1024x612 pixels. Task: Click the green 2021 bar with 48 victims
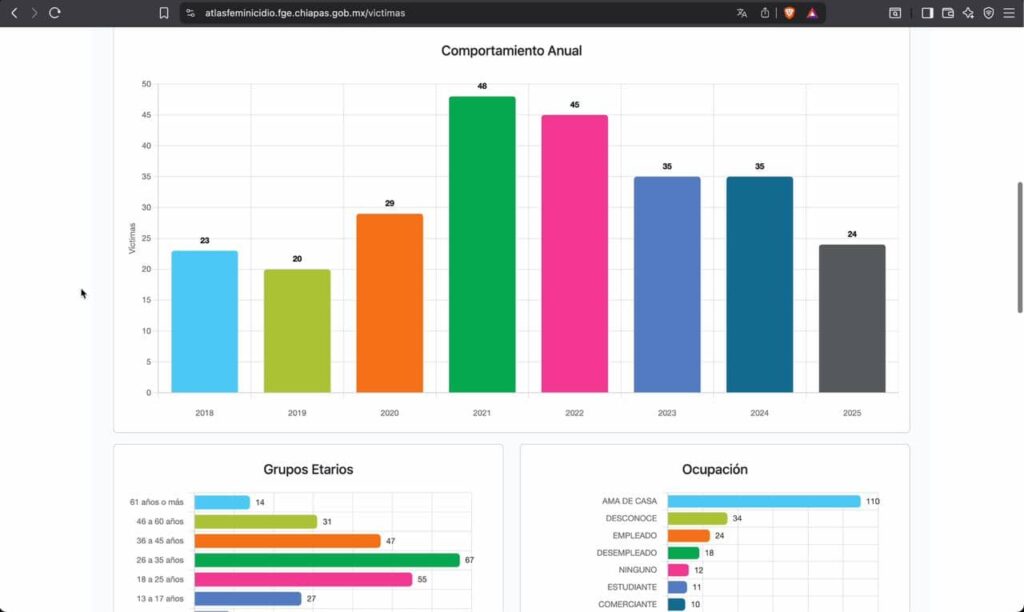pos(482,245)
